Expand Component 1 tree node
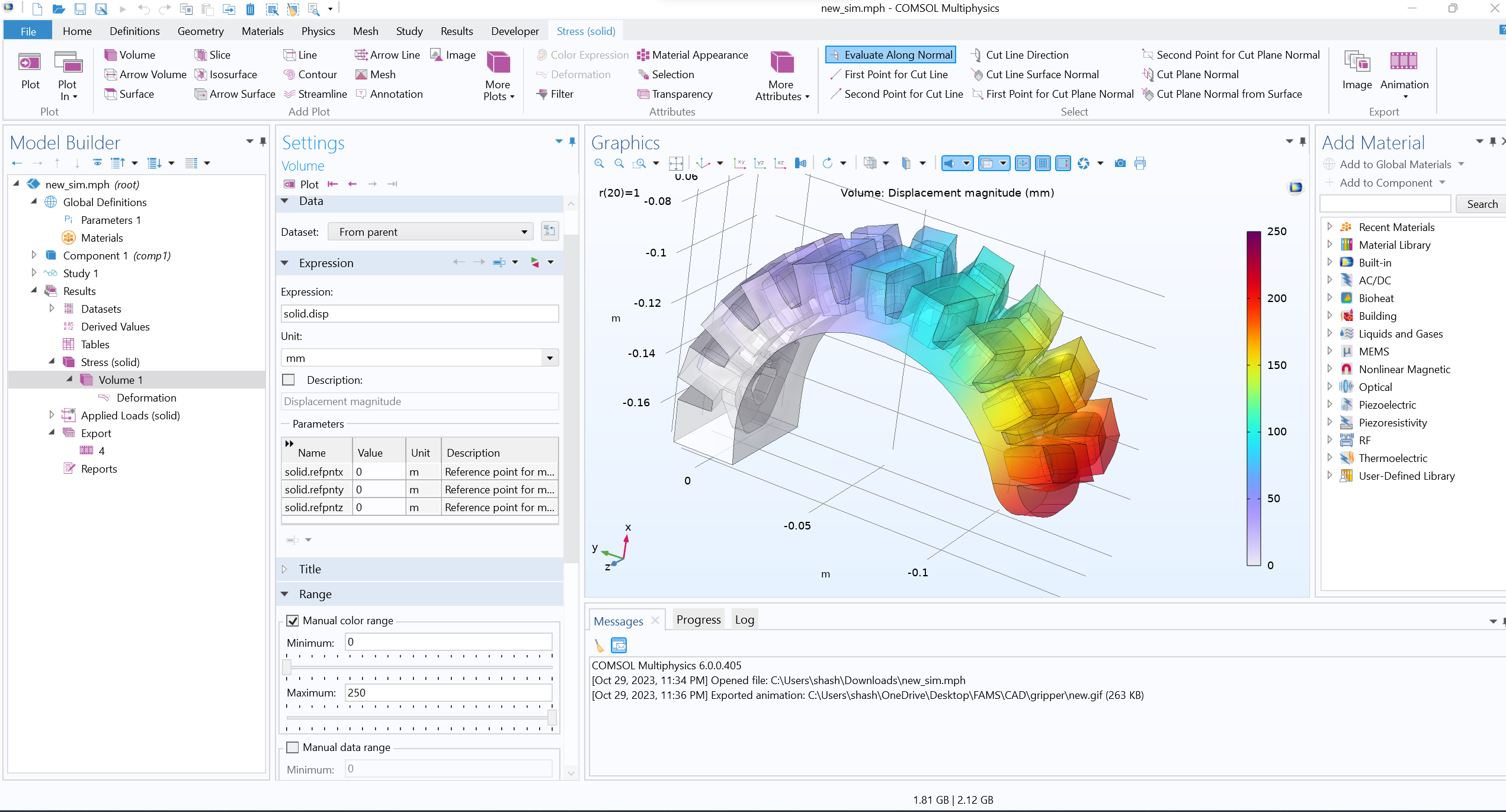 [34, 255]
